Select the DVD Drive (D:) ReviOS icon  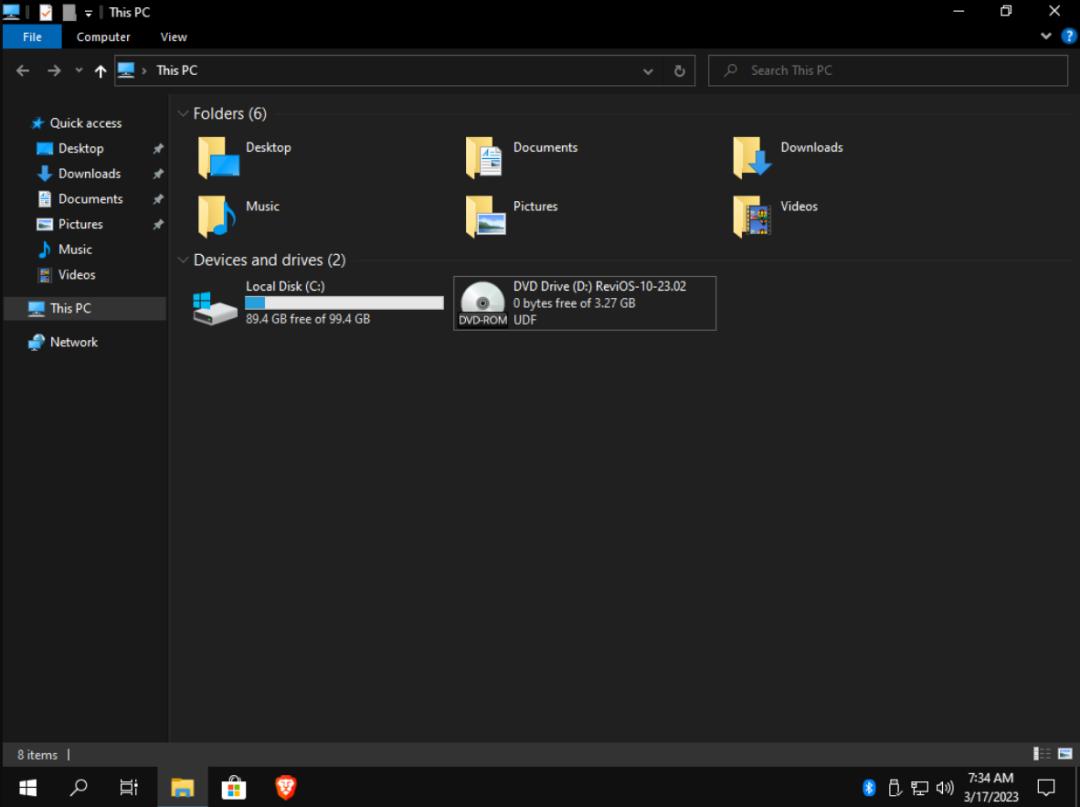[483, 304]
